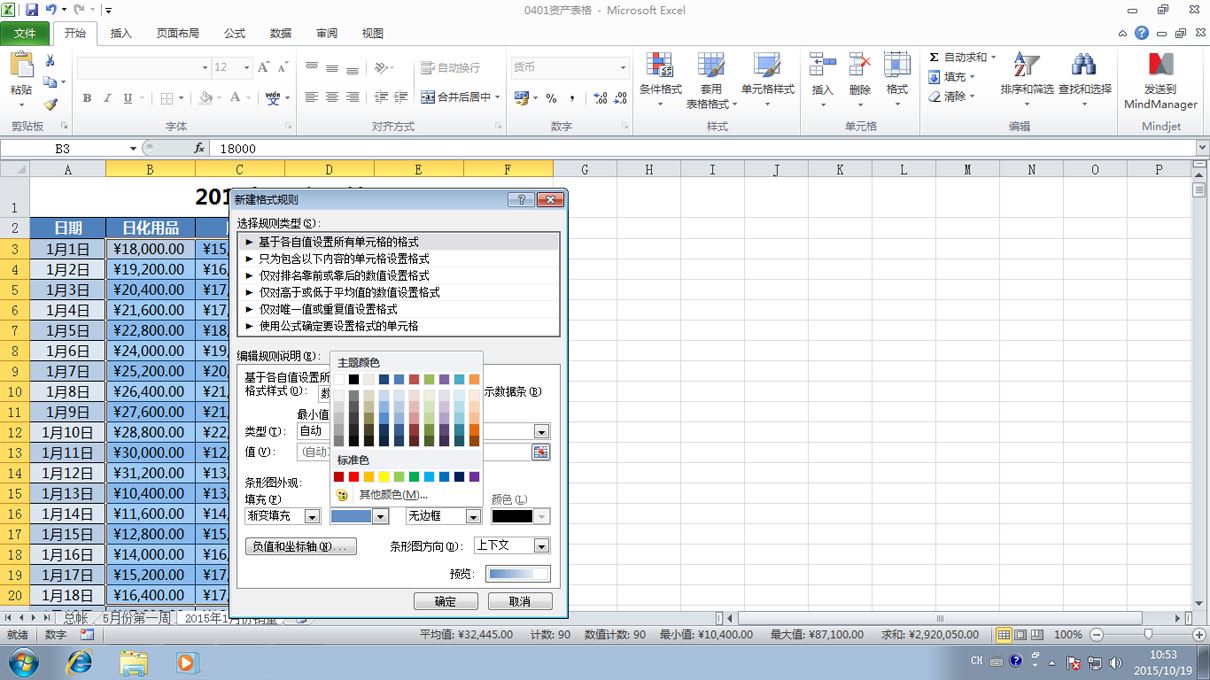Screen dimensions: 1210x680
Task: Click the Paste icon in the clipboard group
Action: click(x=21, y=65)
